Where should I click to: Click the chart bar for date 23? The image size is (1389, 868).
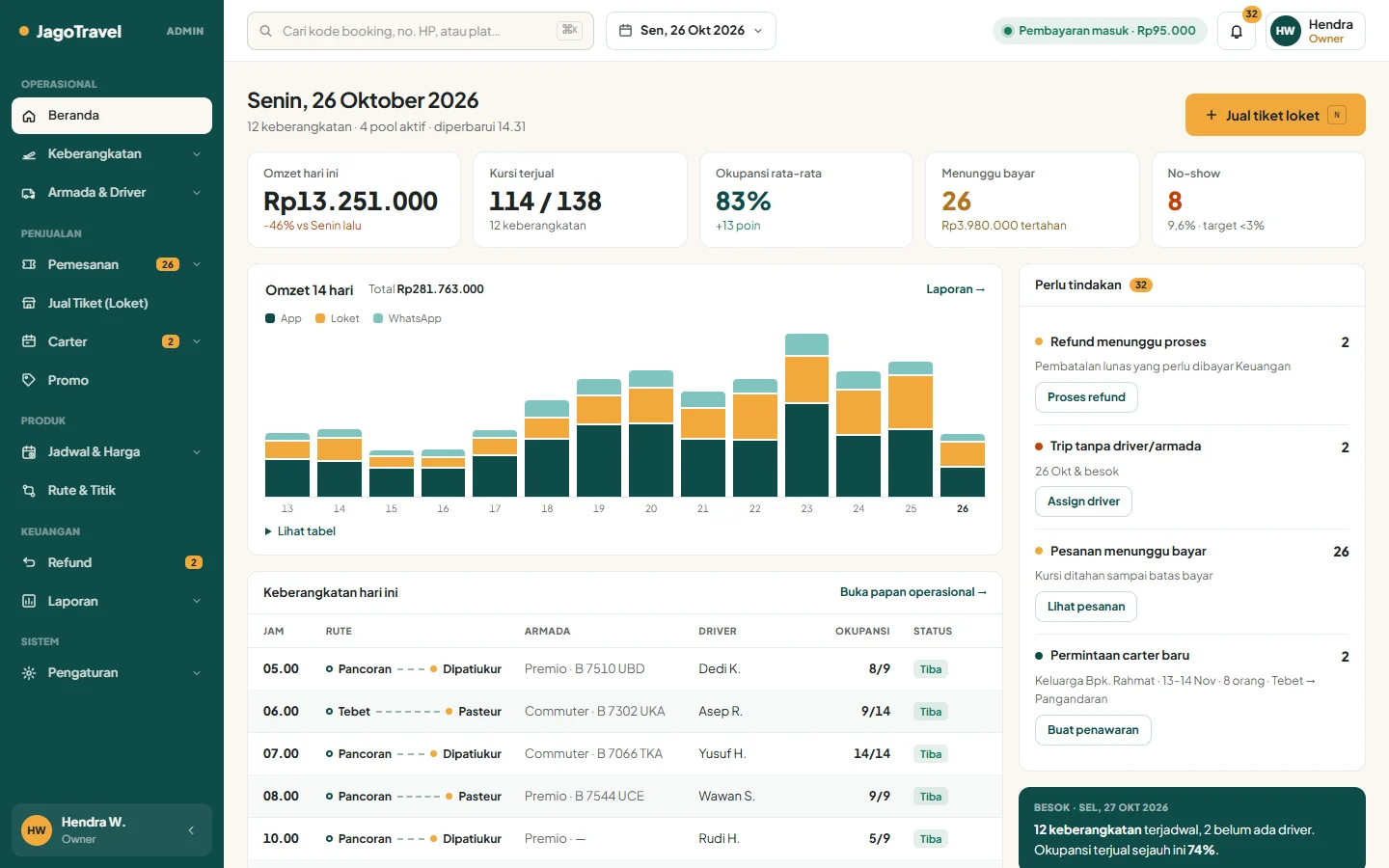point(806,415)
